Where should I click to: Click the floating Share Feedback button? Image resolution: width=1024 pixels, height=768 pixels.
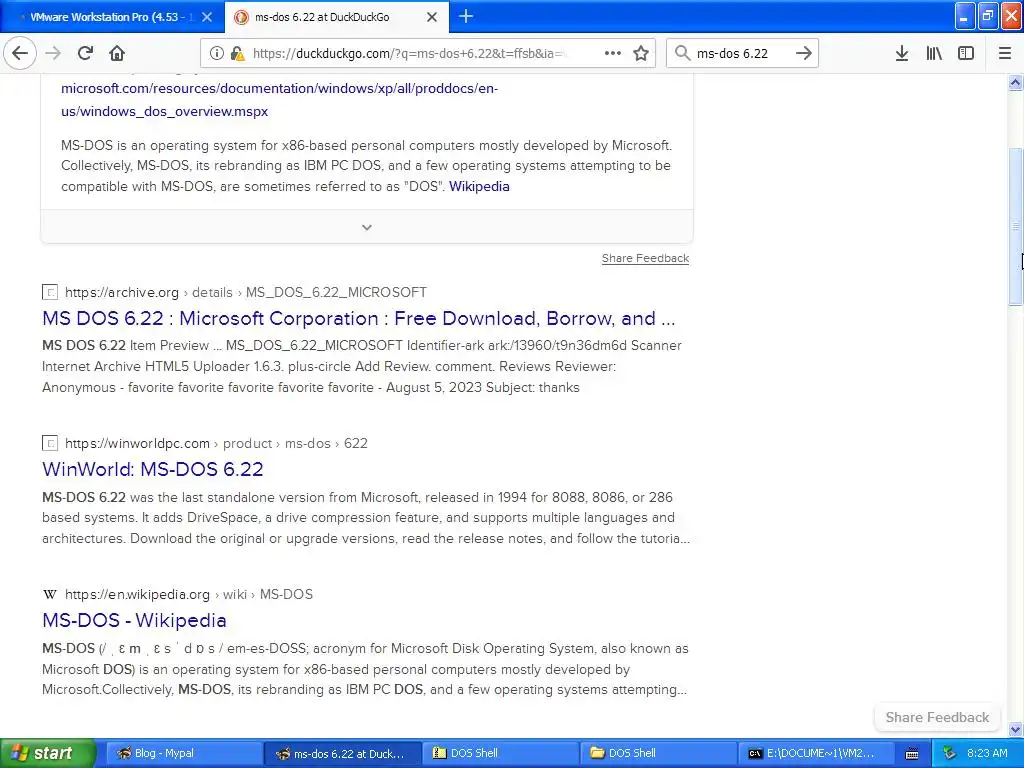(937, 717)
